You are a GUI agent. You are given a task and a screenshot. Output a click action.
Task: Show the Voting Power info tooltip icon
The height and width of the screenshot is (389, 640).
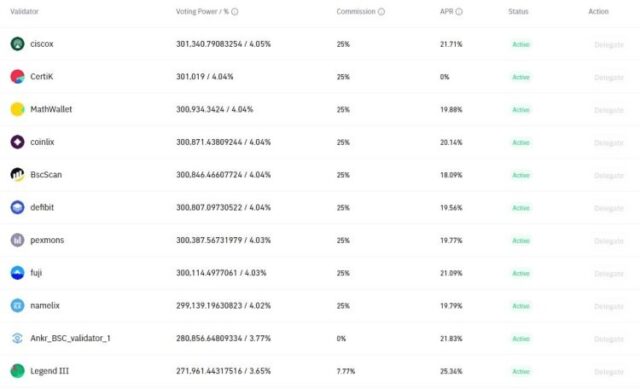(235, 11)
